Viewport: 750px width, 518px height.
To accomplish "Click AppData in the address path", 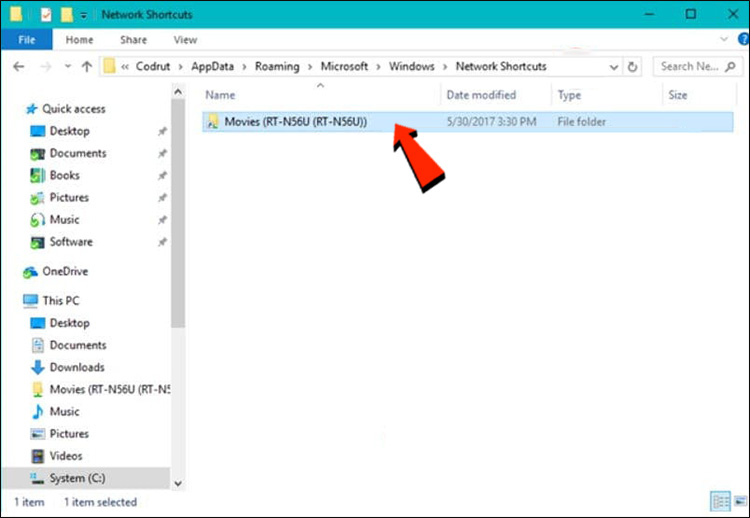I will click(x=212, y=66).
